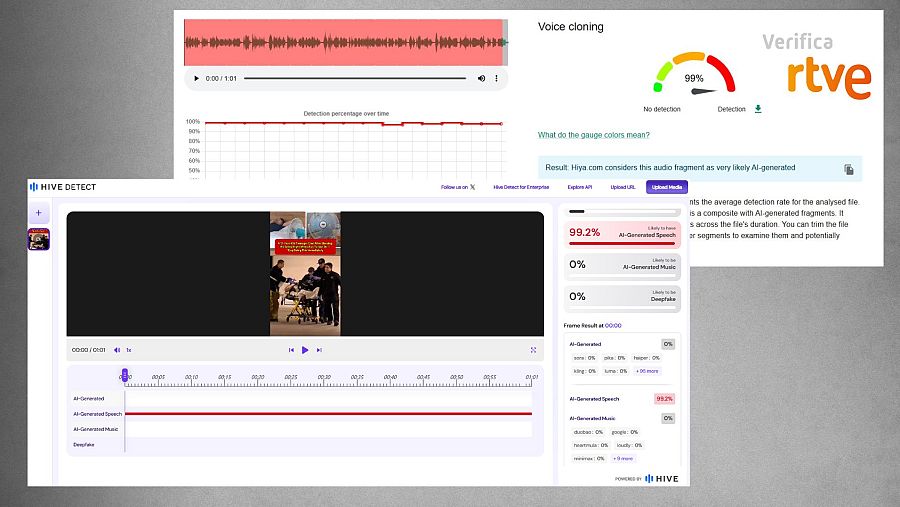Image resolution: width=900 pixels, height=507 pixels.
Task: Click the video preview frame
Action: tap(305, 274)
